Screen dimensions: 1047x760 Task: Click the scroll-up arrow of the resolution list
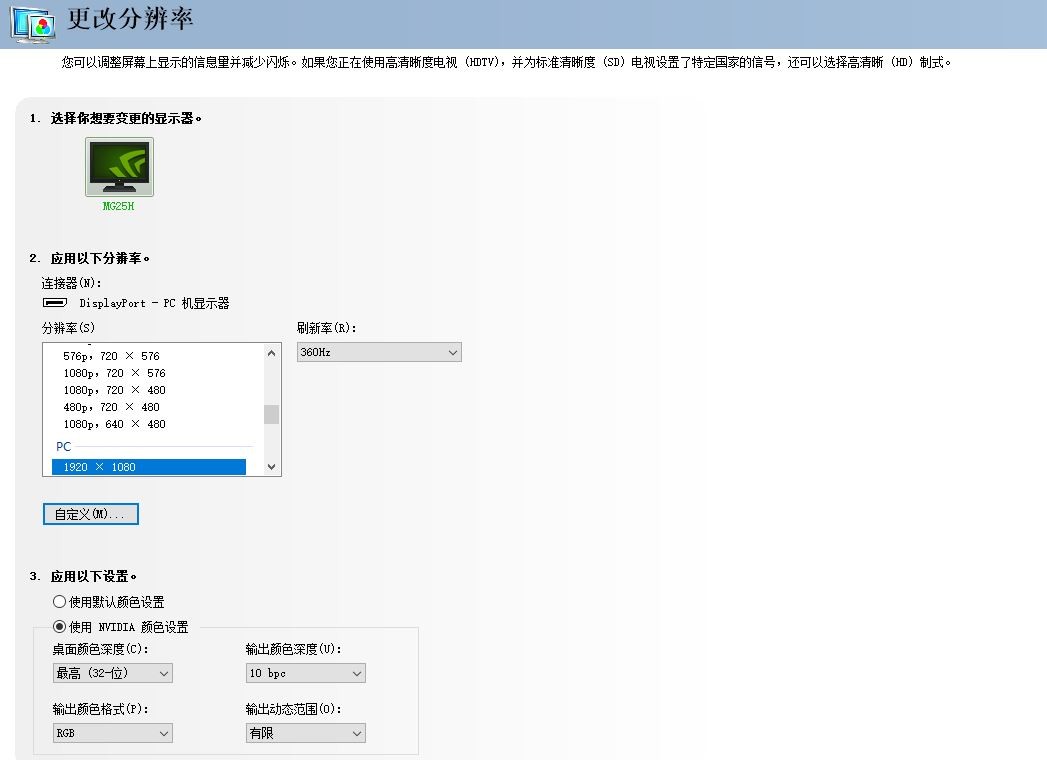coord(271,352)
